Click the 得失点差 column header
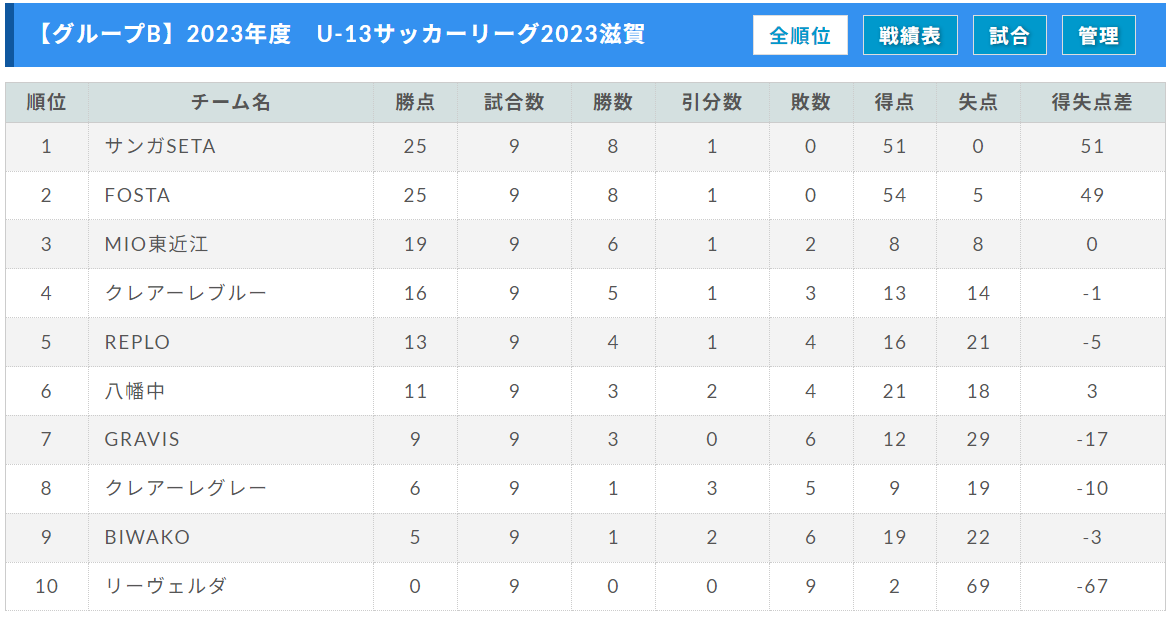This screenshot has height=617, width=1175. click(x=1092, y=102)
